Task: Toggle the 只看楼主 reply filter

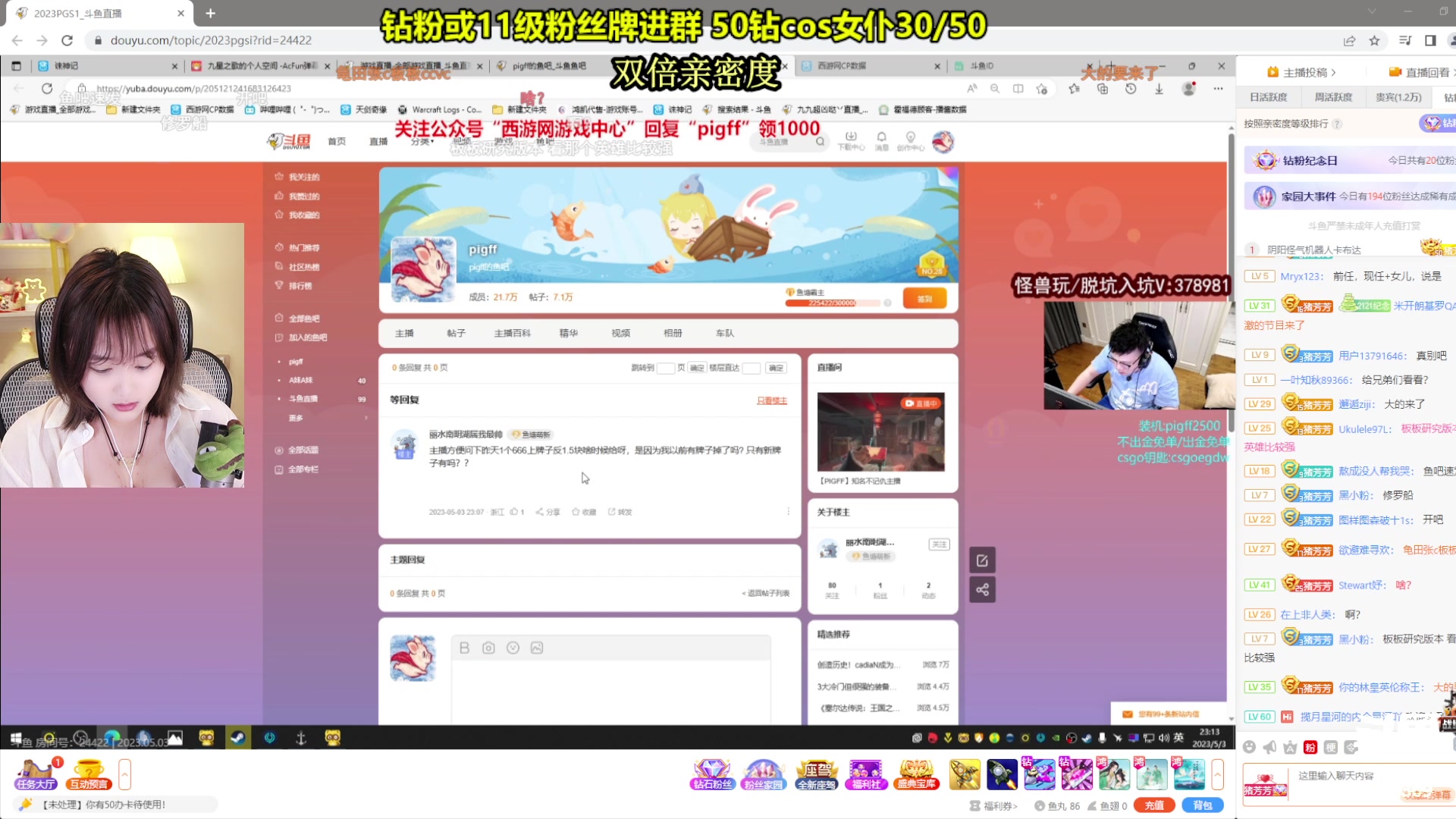Action: pos(770,401)
